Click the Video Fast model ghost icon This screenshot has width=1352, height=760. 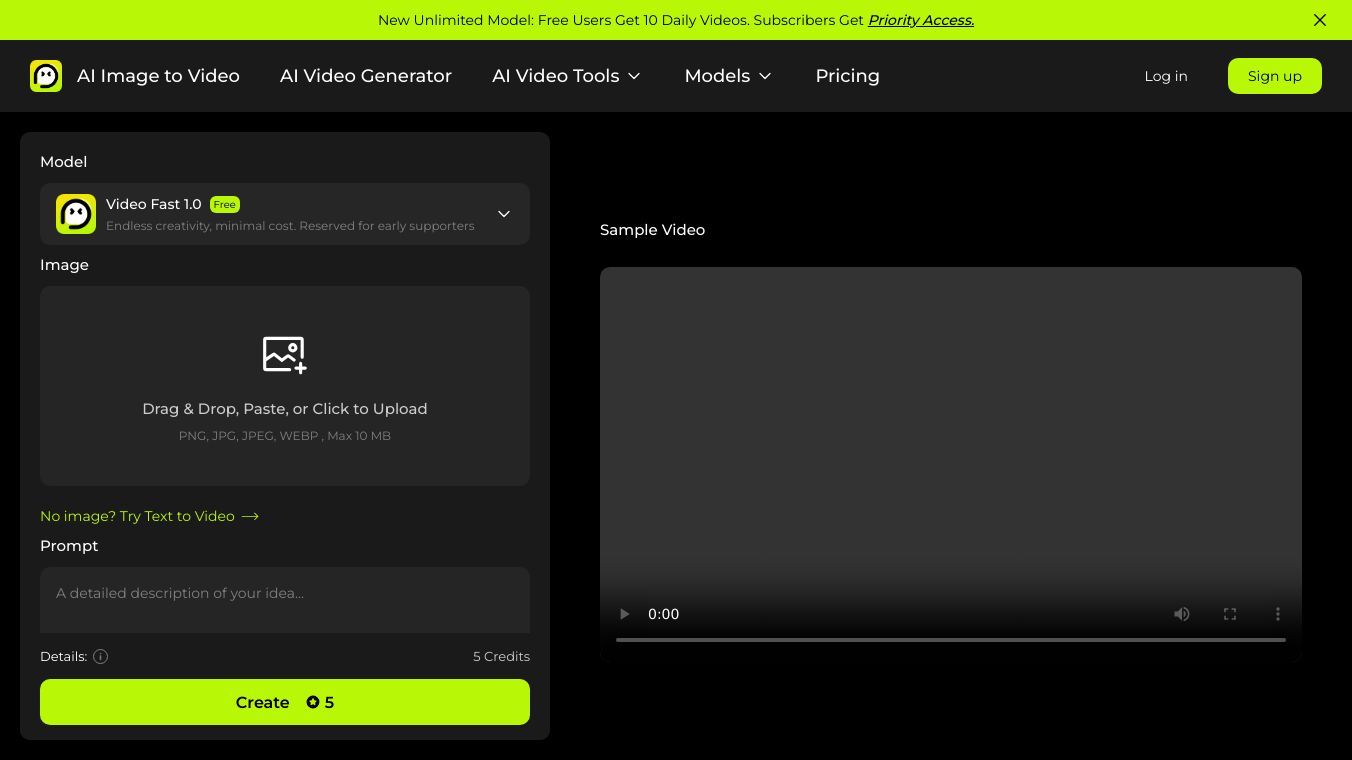pyautogui.click(x=76, y=214)
